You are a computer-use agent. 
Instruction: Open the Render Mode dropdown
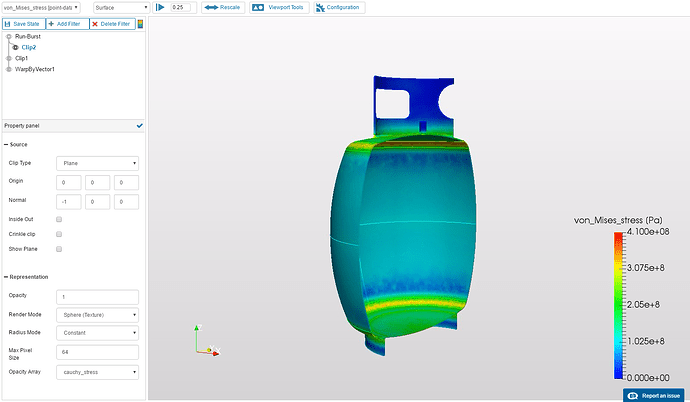(x=98, y=315)
